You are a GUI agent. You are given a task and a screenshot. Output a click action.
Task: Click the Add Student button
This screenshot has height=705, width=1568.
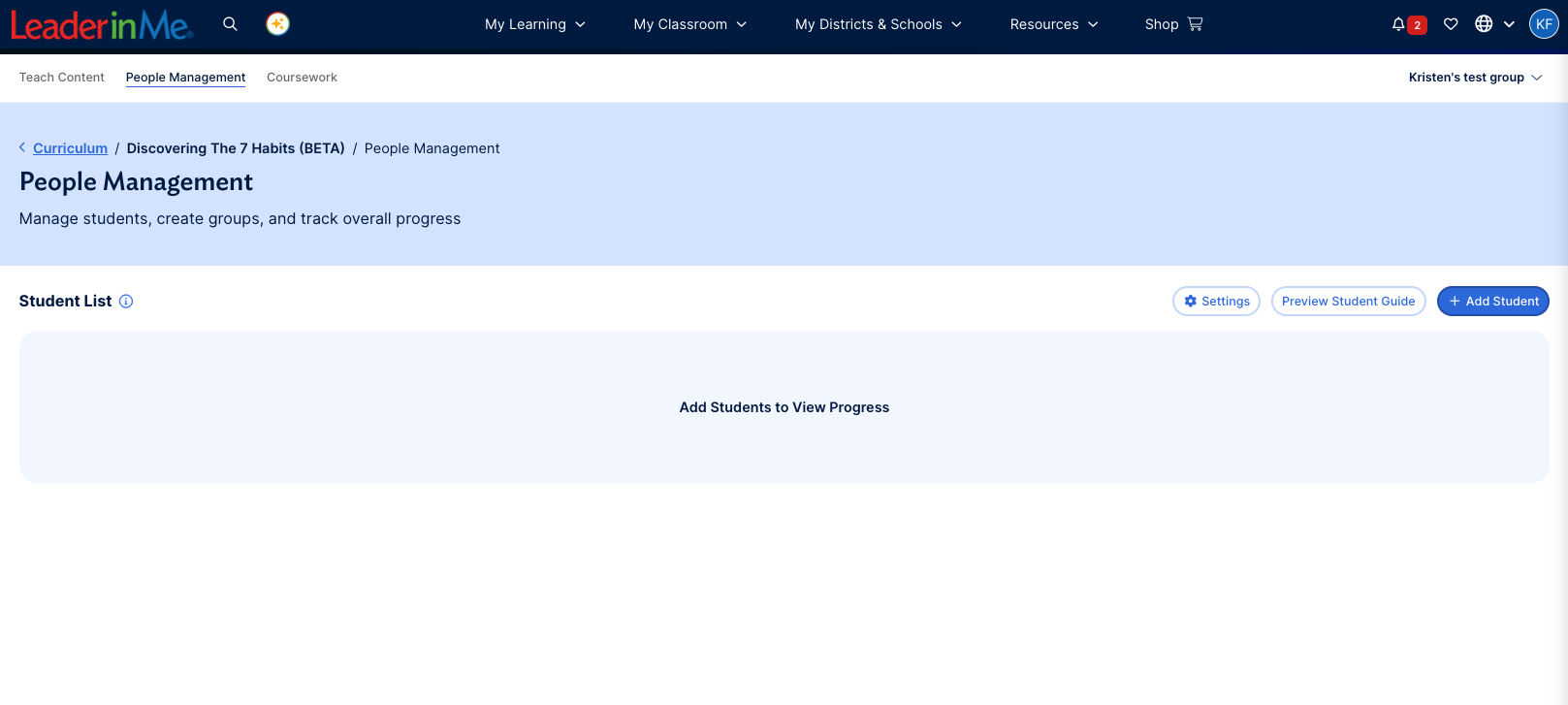[1492, 302]
